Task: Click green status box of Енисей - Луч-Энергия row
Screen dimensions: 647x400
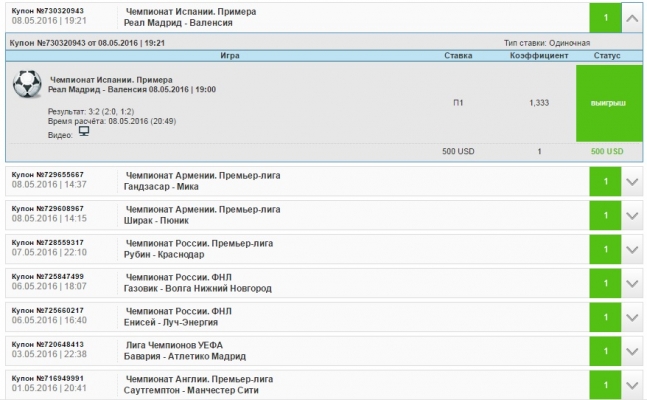Action: coord(605,317)
